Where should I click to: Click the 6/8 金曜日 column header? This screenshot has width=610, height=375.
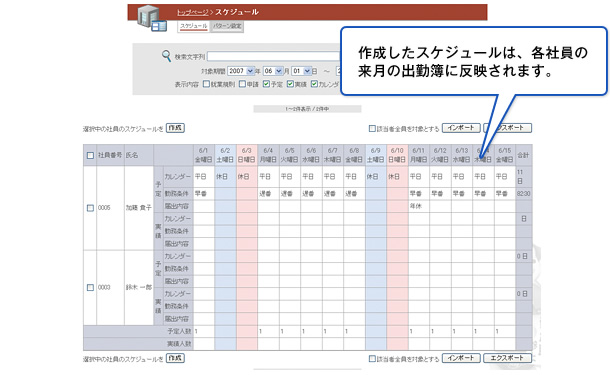click(354, 155)
